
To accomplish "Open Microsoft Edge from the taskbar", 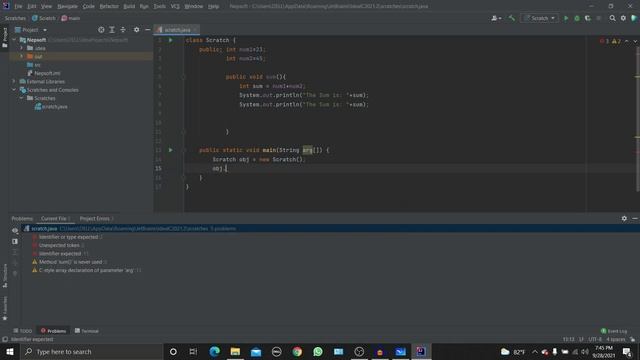I will [x=214, y=351].
